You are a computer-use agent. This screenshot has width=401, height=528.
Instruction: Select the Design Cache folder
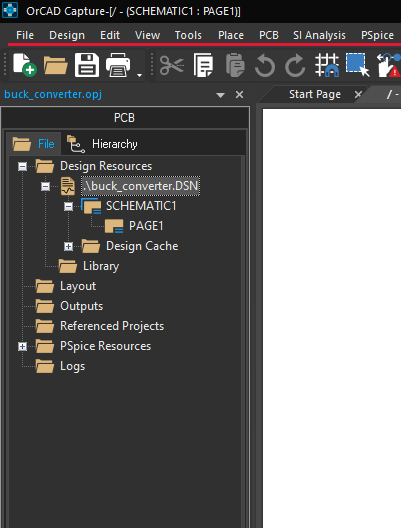coord(142,246)
